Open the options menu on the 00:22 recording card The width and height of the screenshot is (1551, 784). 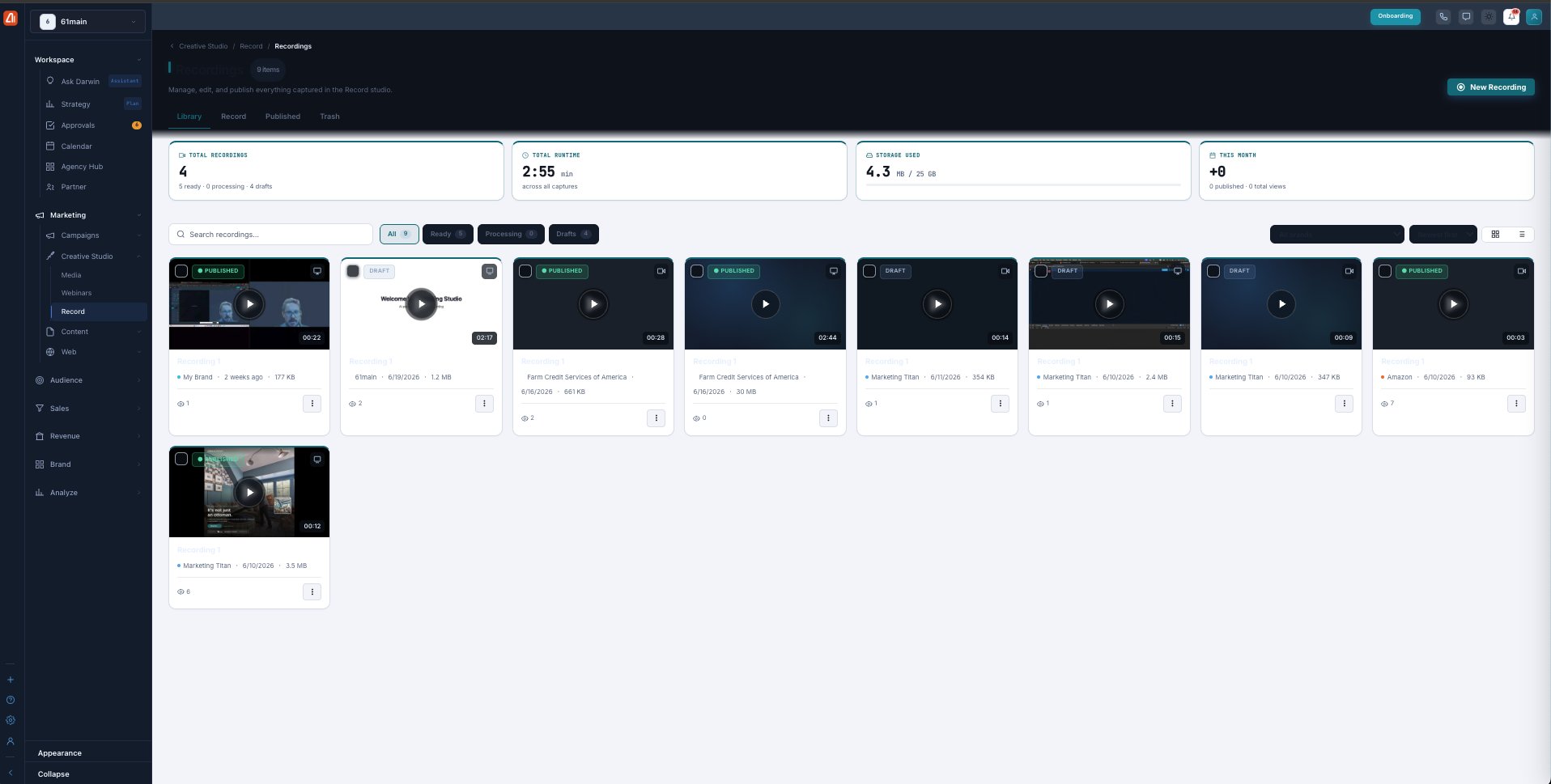(x=312, y=404)
